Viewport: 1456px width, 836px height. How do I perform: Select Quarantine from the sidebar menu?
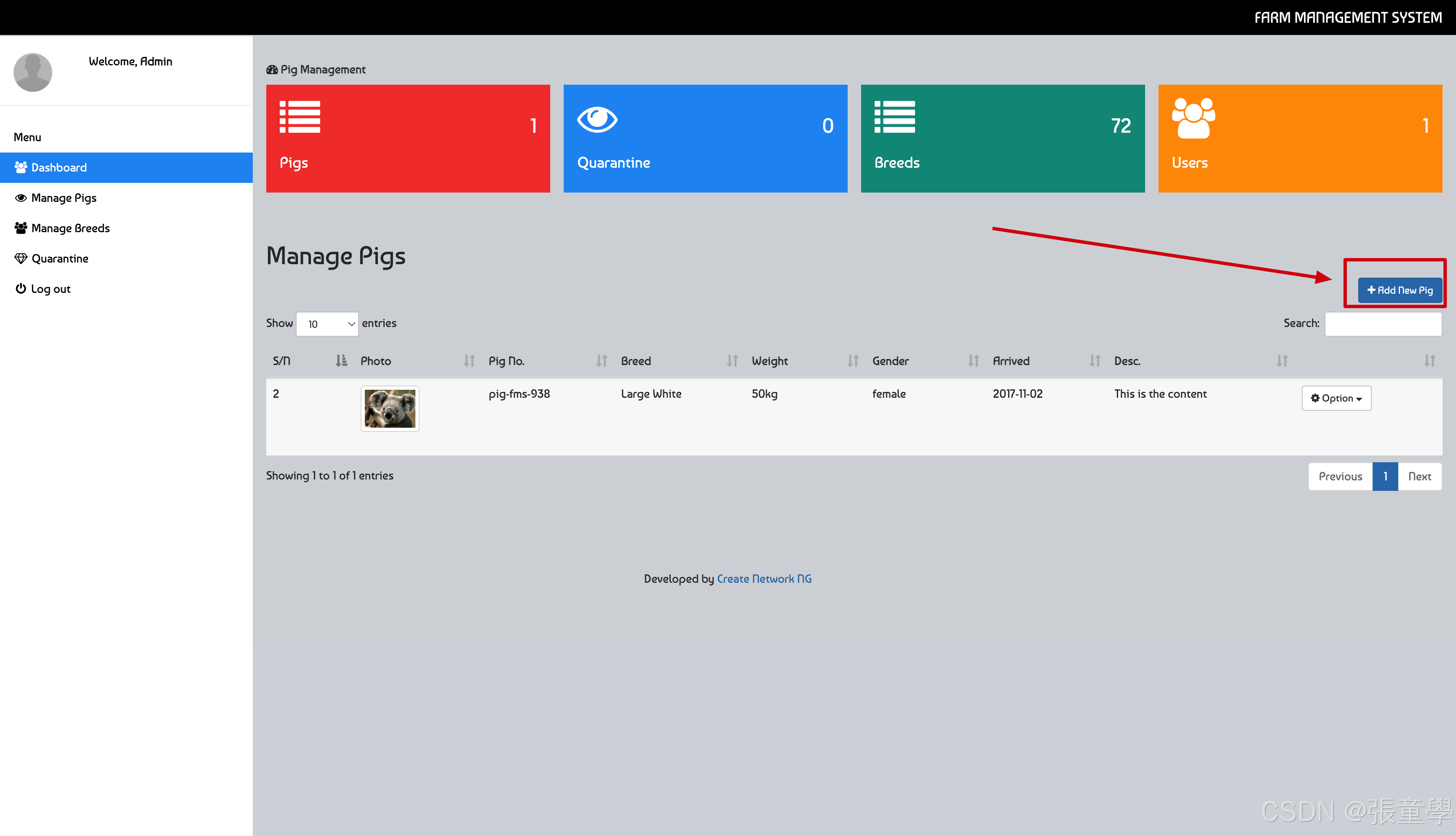click(x=60, y=258)
